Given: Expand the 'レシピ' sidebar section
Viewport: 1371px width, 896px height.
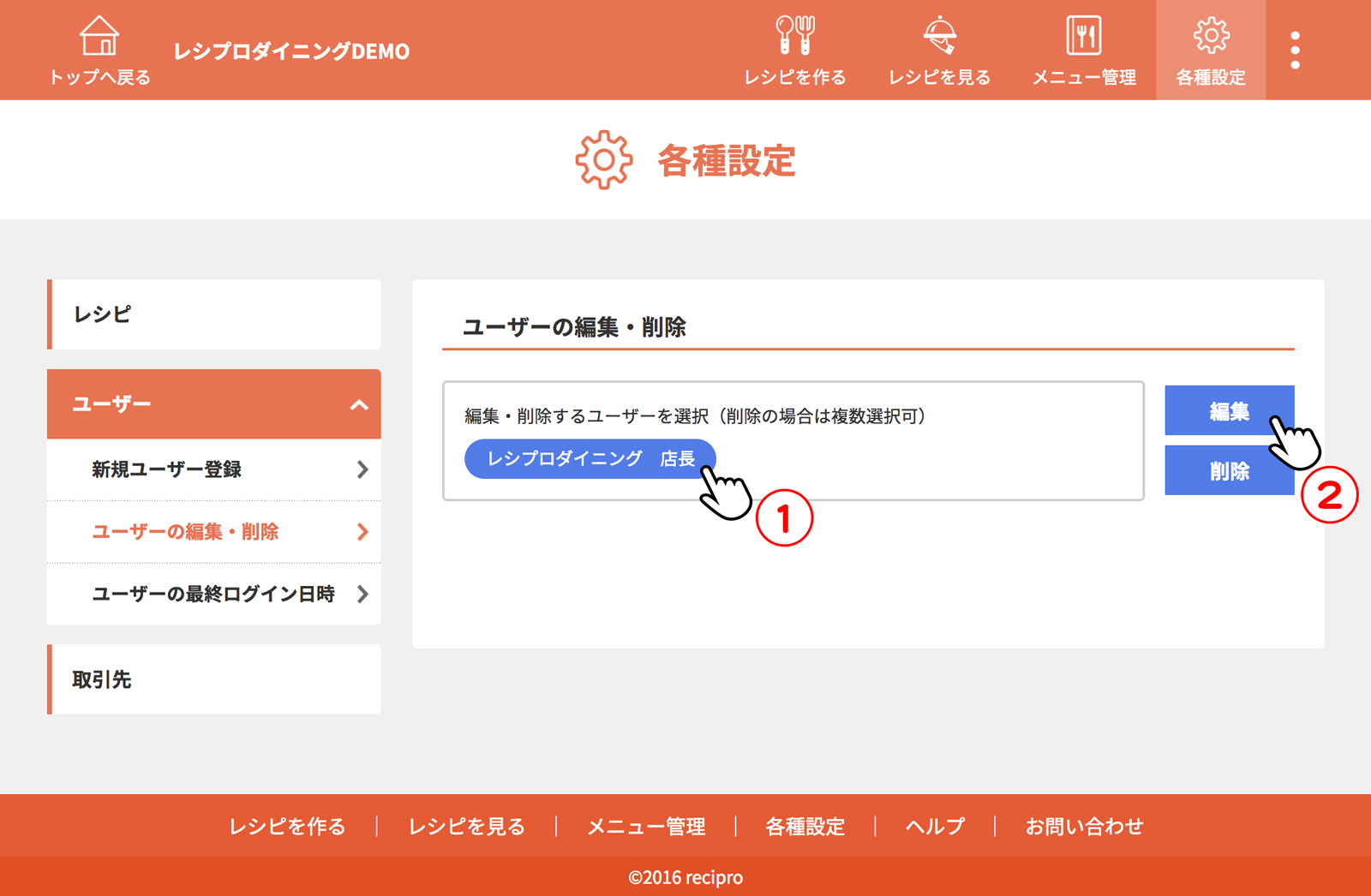Looking at the screenshot, I should [x=214, y=314].
